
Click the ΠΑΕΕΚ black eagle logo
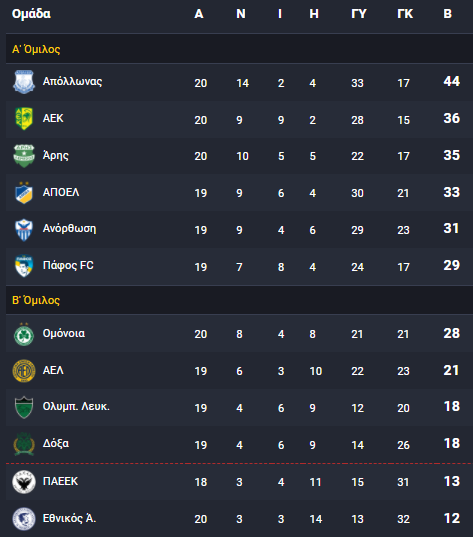point(24,482)
